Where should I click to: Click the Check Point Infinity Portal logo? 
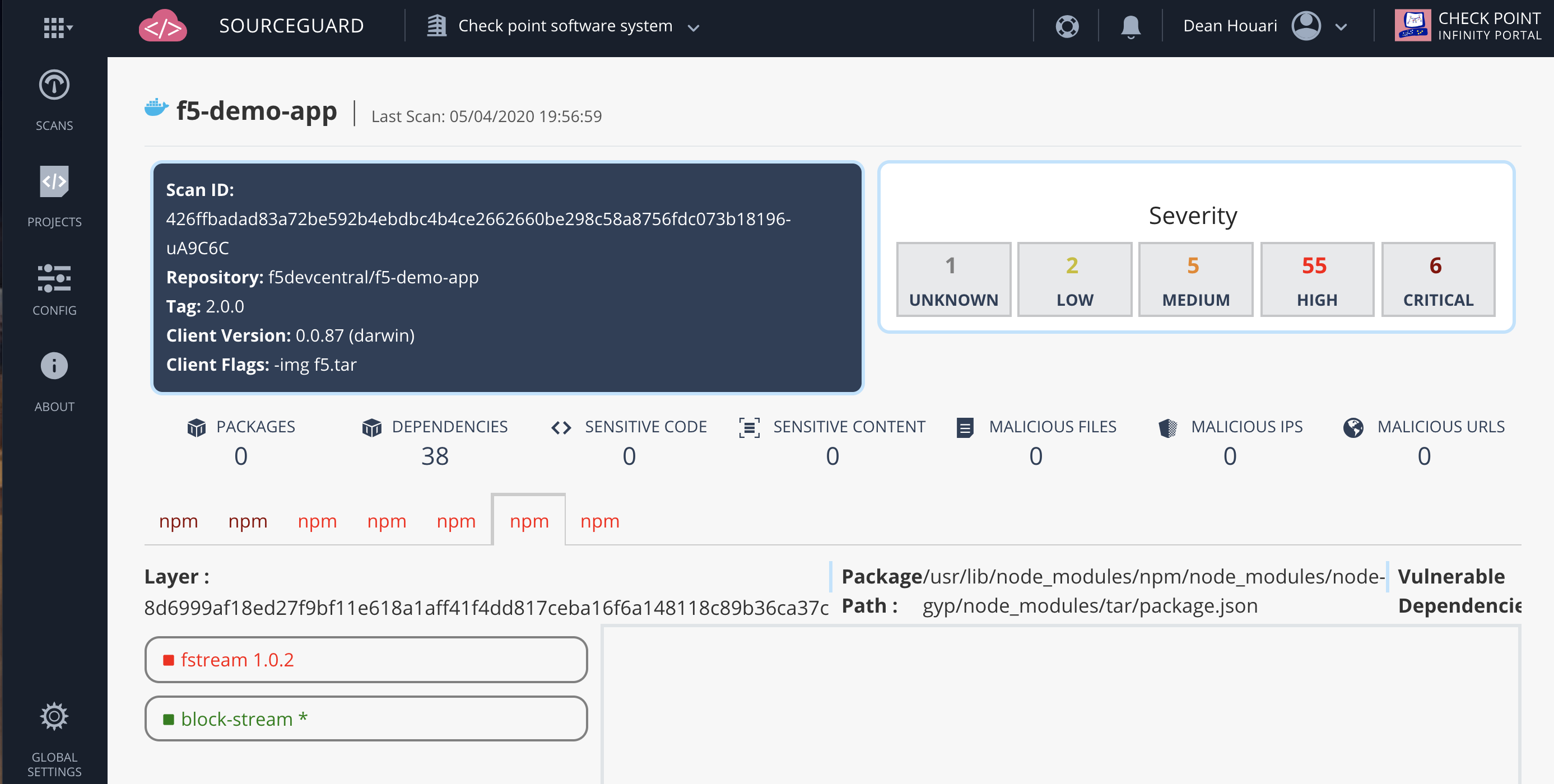[1412, 26]
